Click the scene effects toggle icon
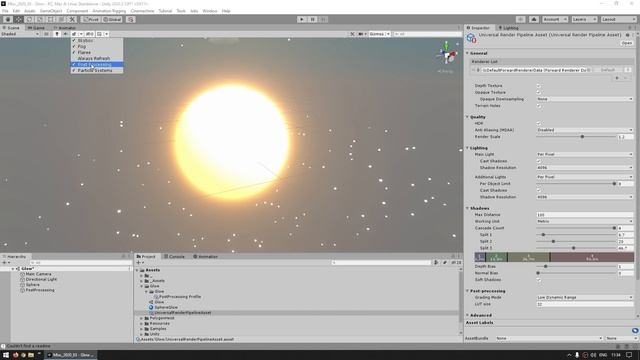The image size is (640, 360). pyautogui.click(x=74, y=34)
